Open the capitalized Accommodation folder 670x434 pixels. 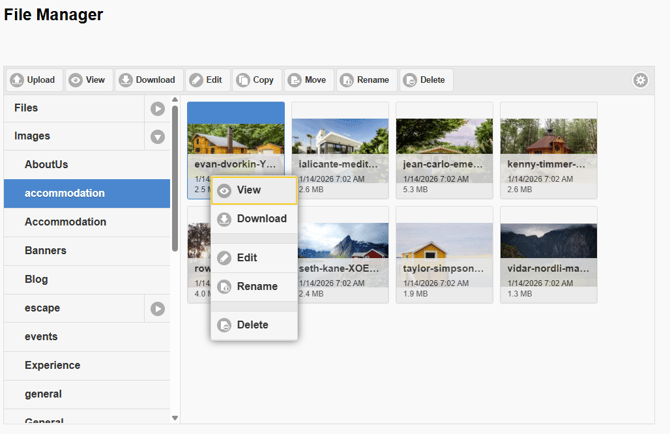coord(87,222)
